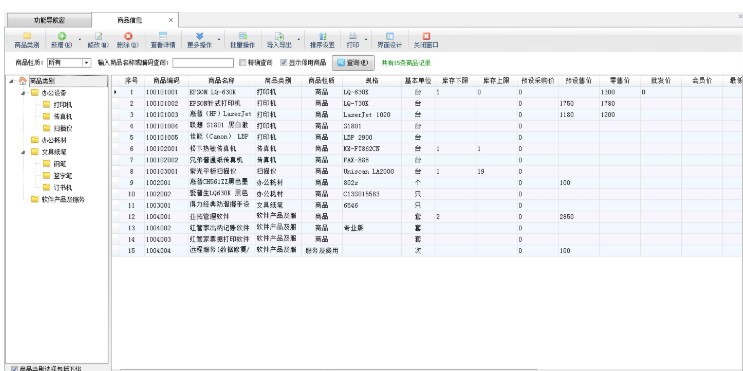This screenshot has width=743, height=371.
Task: Sort by the 商品名称 column header
Action: pyautogui.click(x=221, y=81)
